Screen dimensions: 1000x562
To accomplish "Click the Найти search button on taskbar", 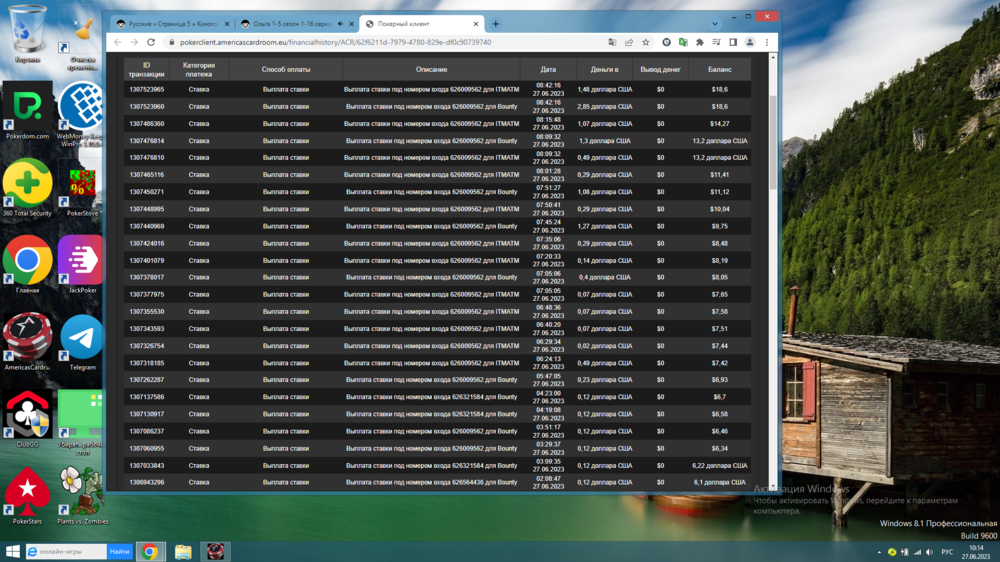I will pos(119,552).
